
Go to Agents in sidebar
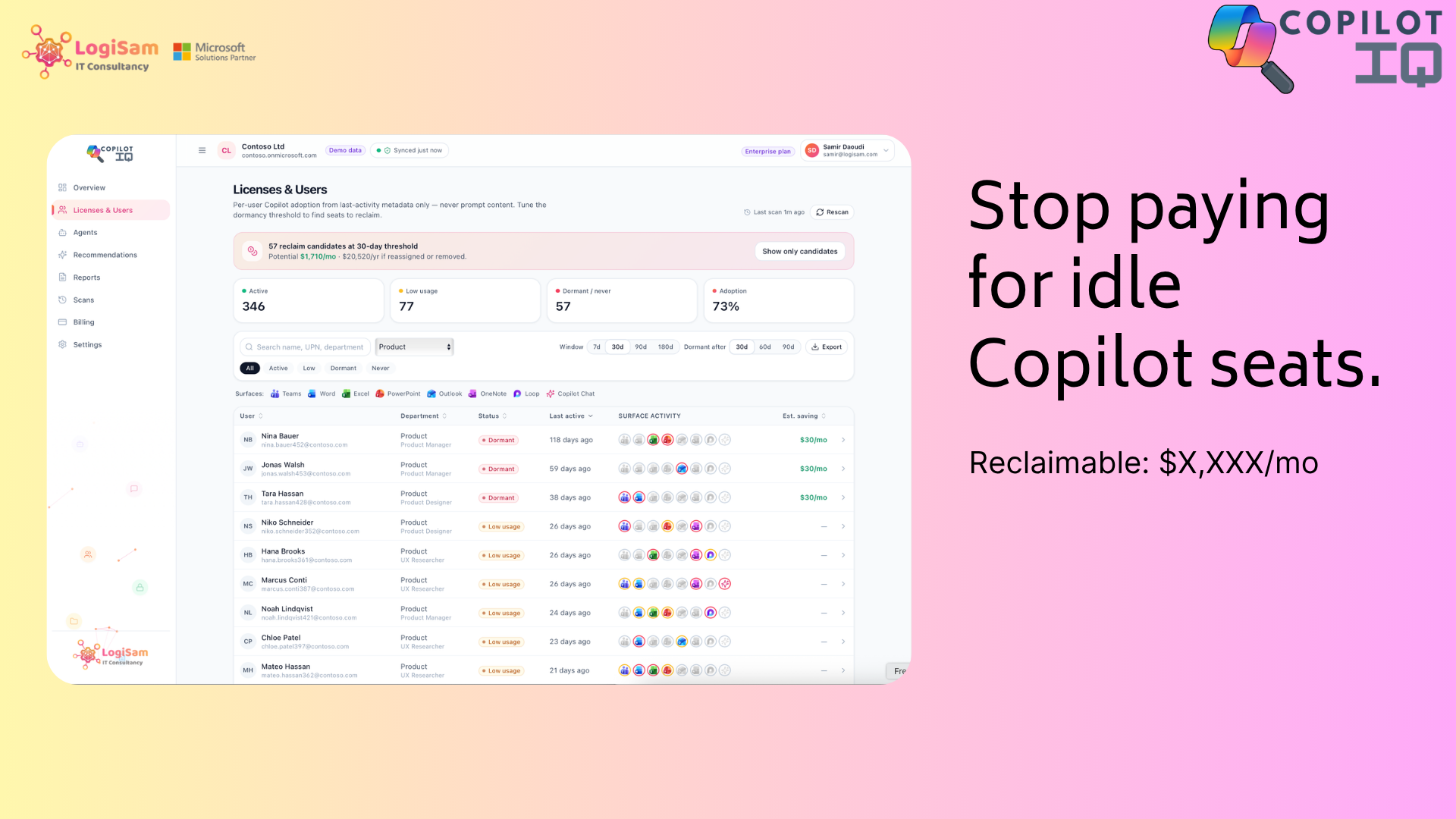coord(111,233)
